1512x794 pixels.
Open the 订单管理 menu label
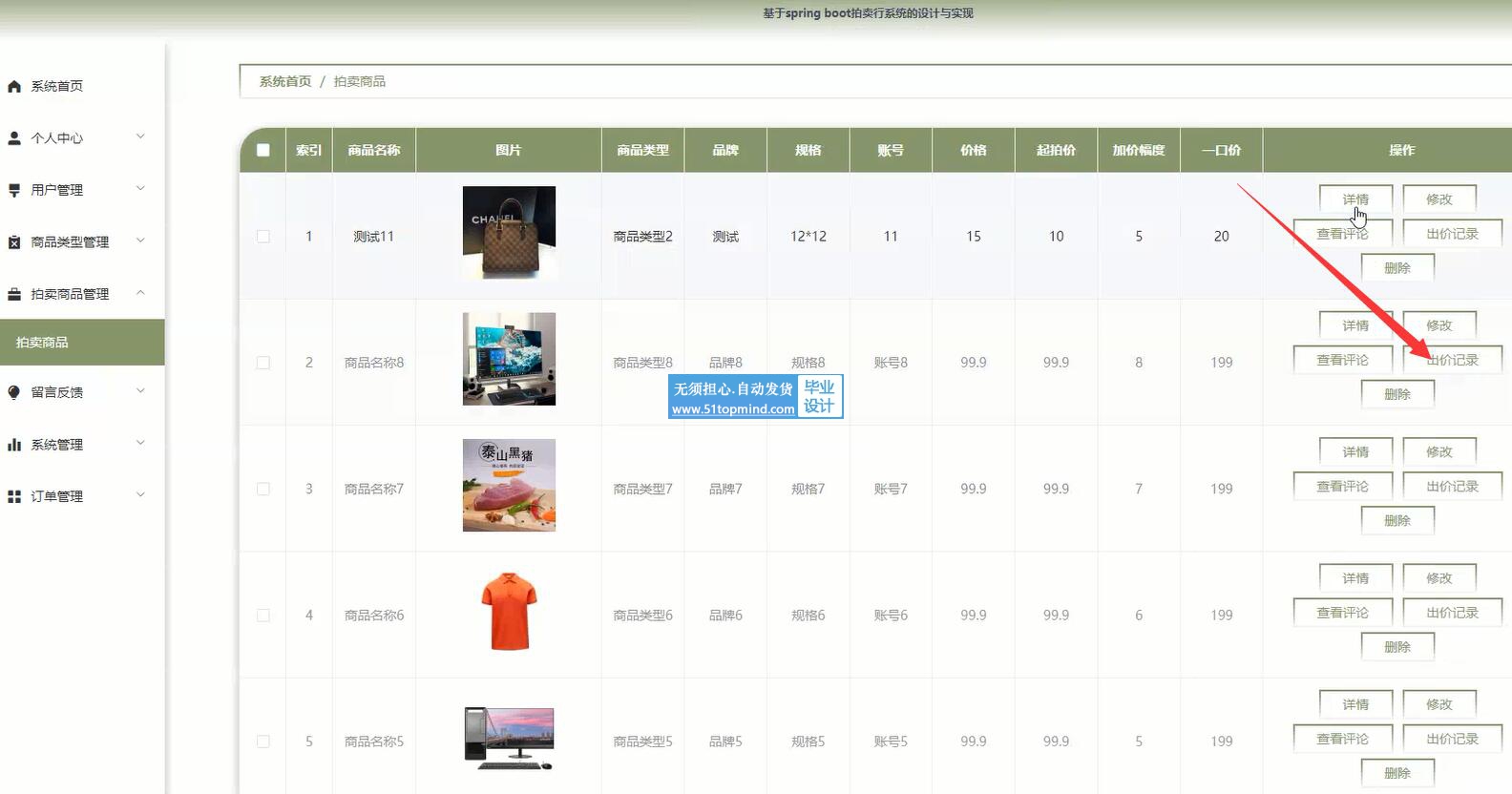[x=56, y=496]
